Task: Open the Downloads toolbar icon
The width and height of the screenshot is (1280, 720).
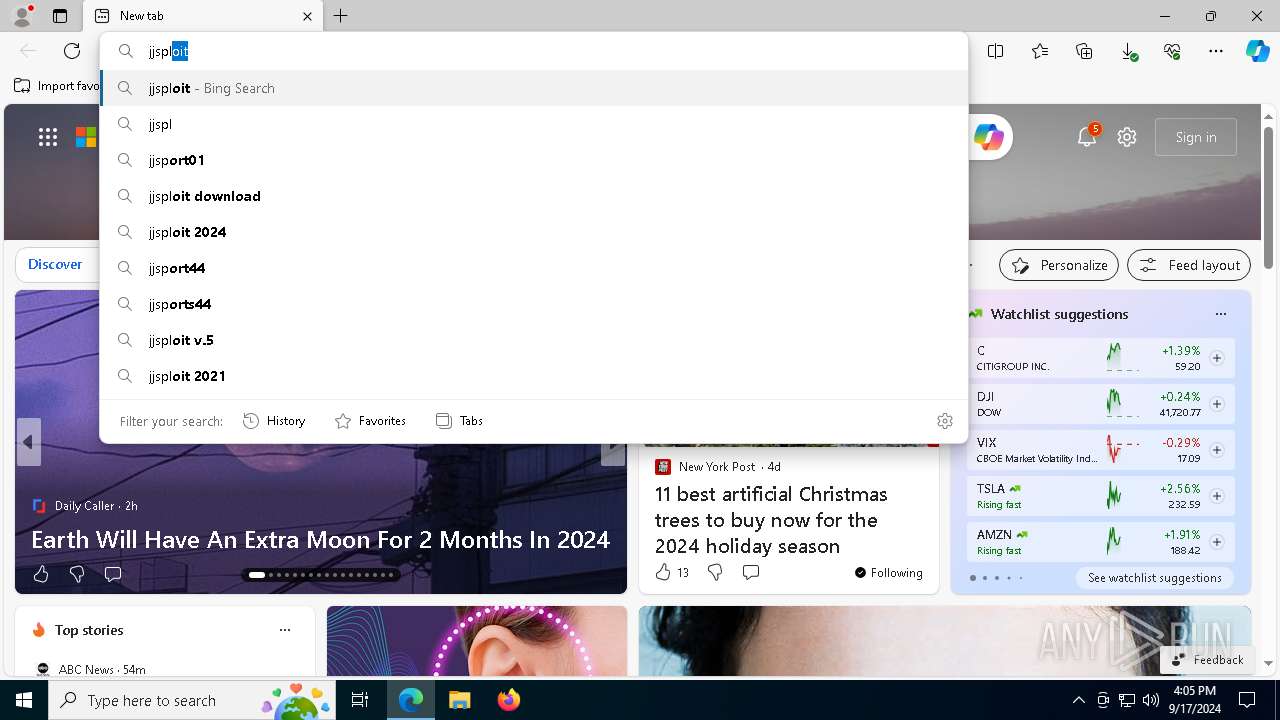Action: click(x=1128, y=51)
